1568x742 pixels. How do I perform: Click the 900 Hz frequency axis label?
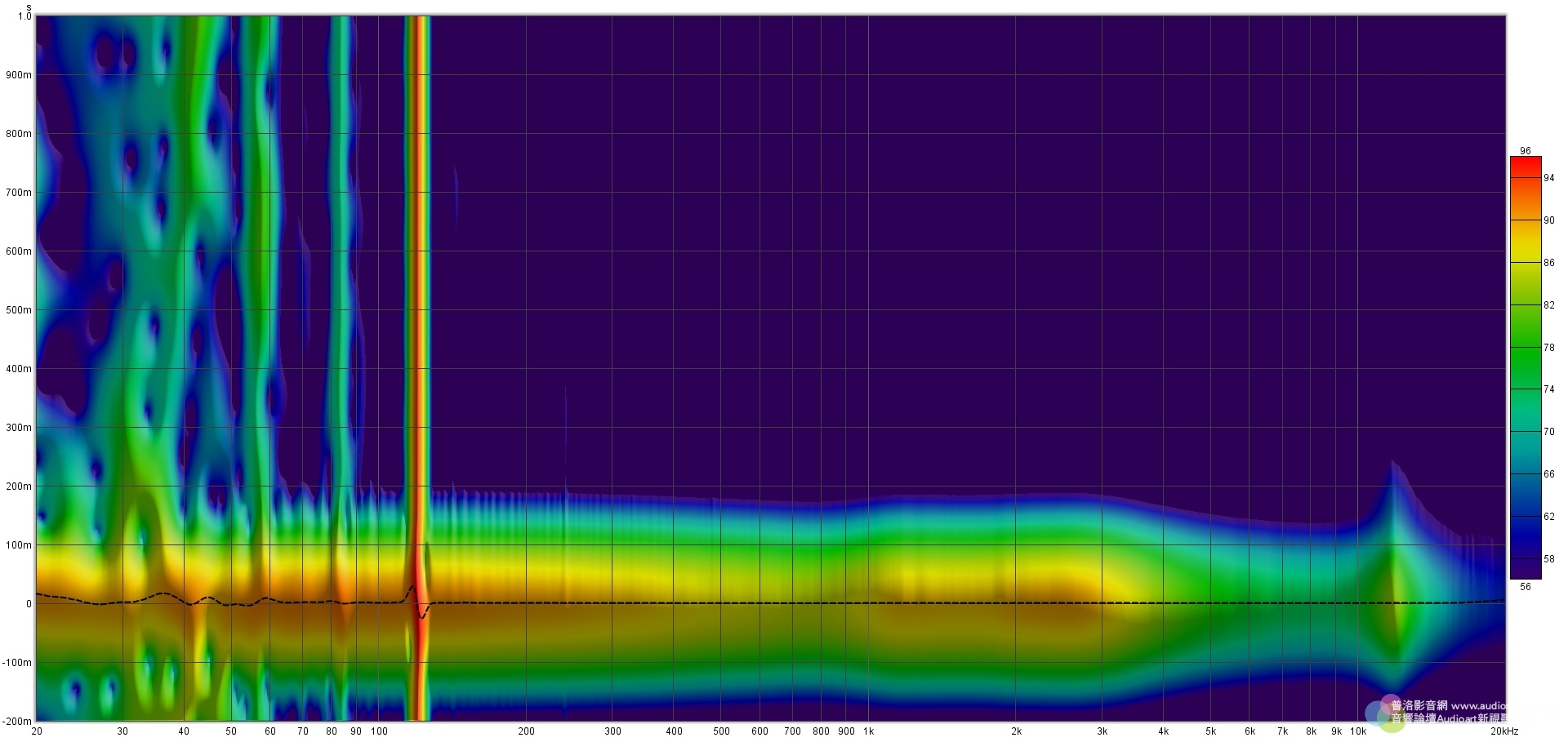click(846, 731)
